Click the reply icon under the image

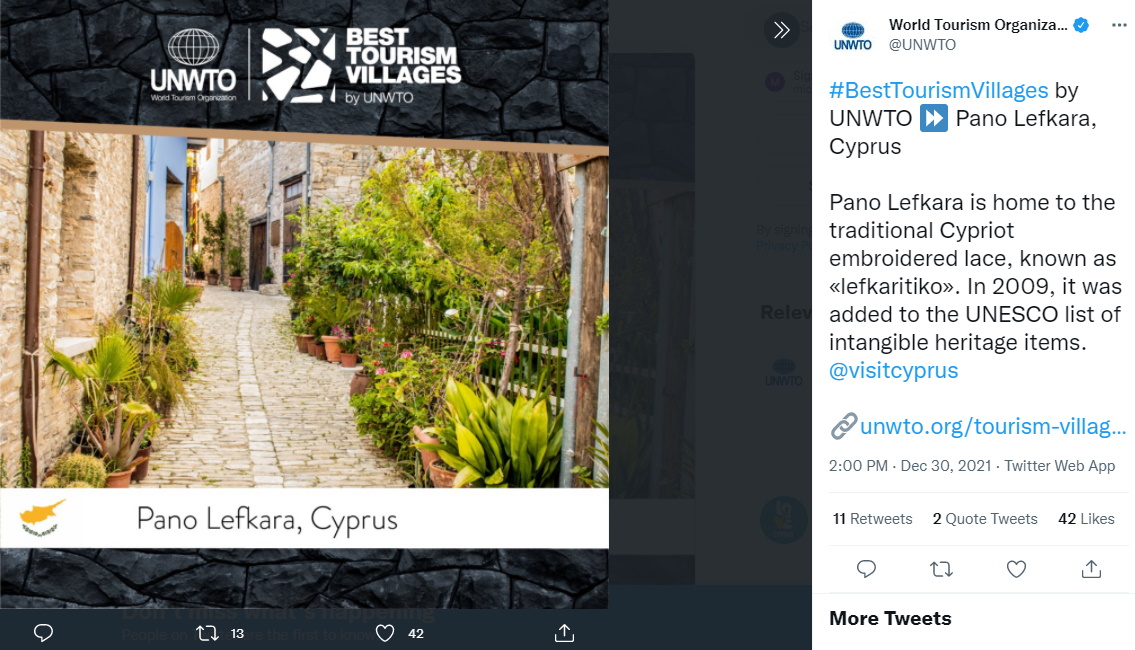click(x=43, y=633)
